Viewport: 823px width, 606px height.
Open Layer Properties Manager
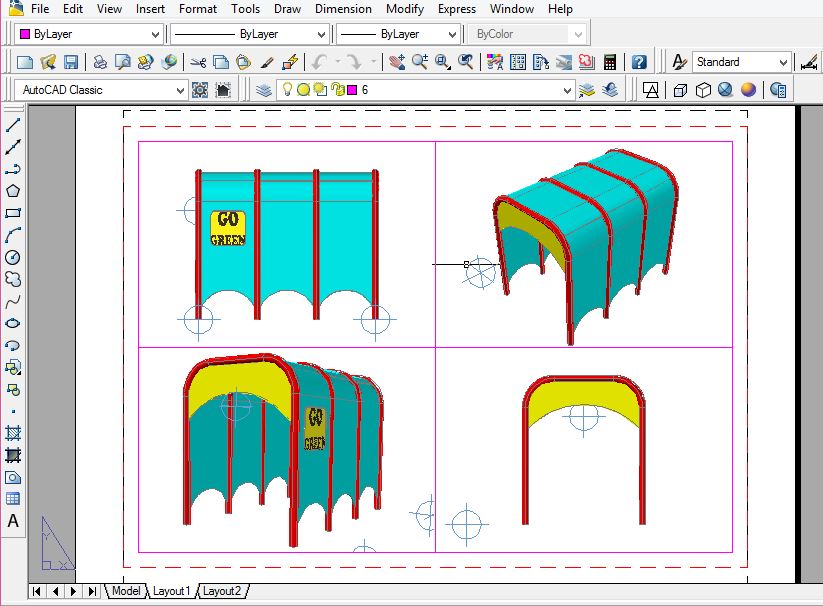coord(264,90)
